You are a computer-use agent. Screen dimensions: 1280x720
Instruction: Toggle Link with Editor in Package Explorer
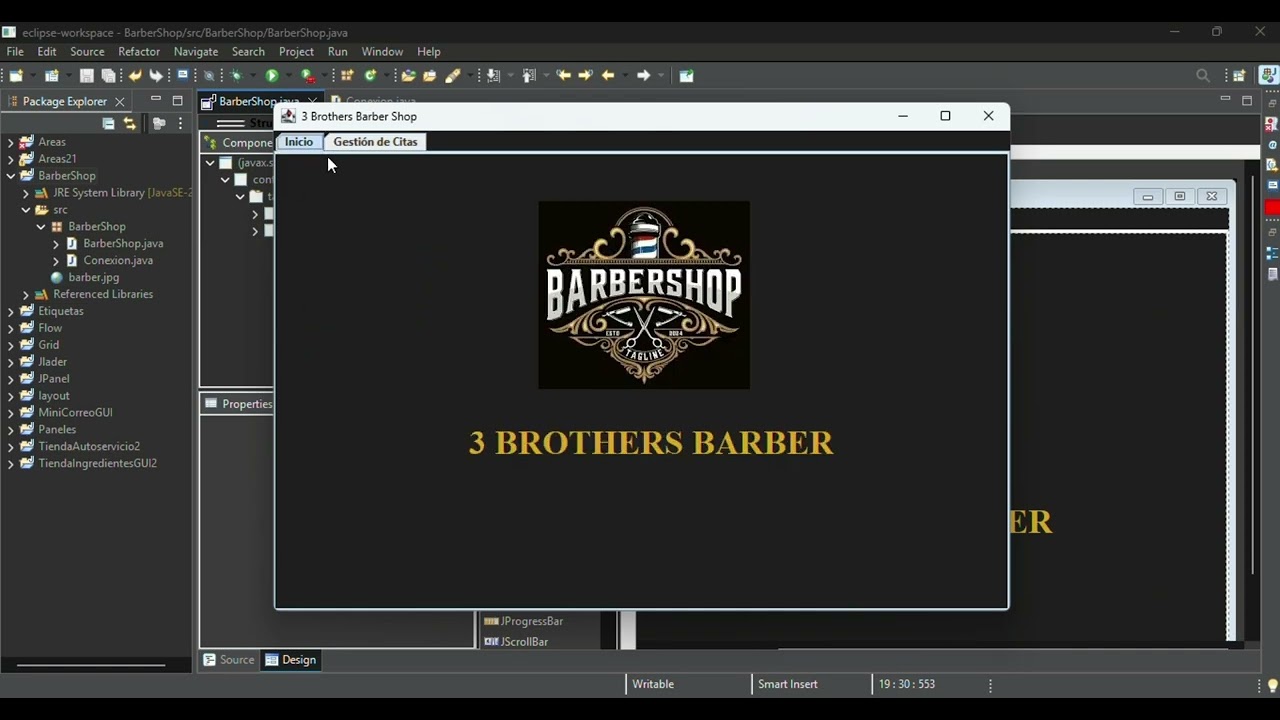129,123
